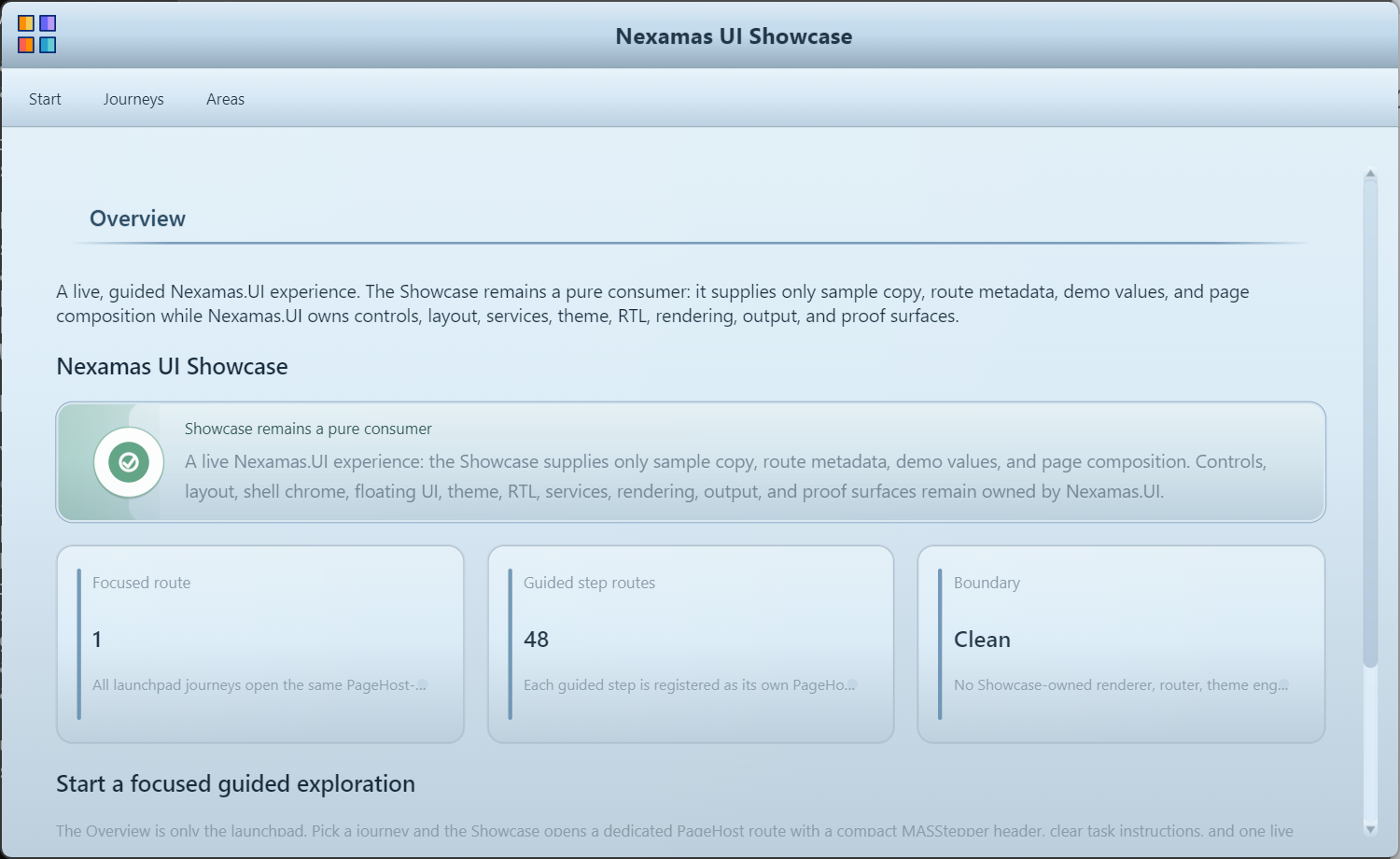This screenshot has height=859, width=1400.
Task: Click 'No Showcase-owned renderer' description
Action: pyautogui.click(x=1121, y=685)
